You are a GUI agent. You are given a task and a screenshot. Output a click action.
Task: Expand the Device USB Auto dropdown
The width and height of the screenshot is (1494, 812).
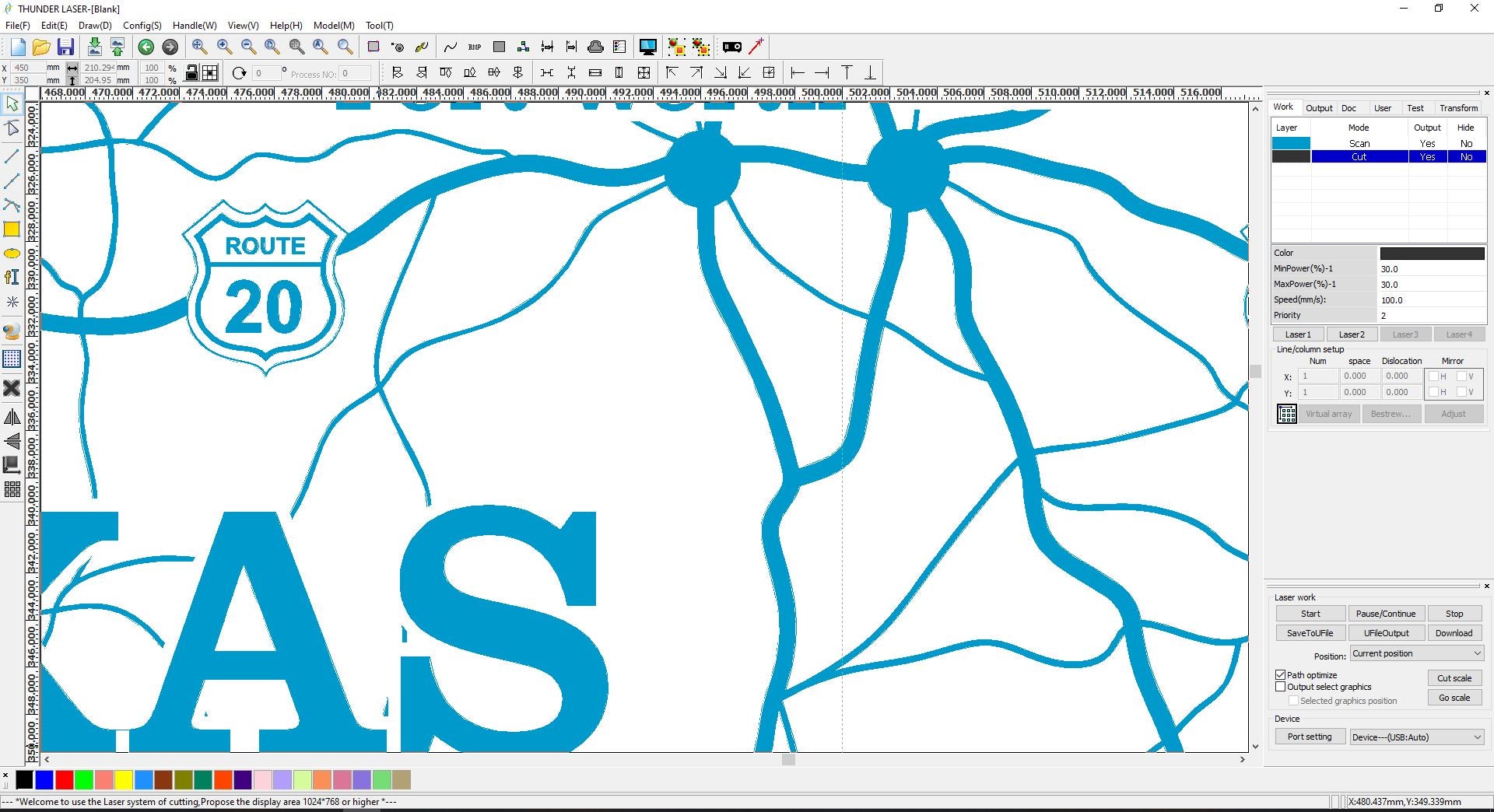(1416, 737)
